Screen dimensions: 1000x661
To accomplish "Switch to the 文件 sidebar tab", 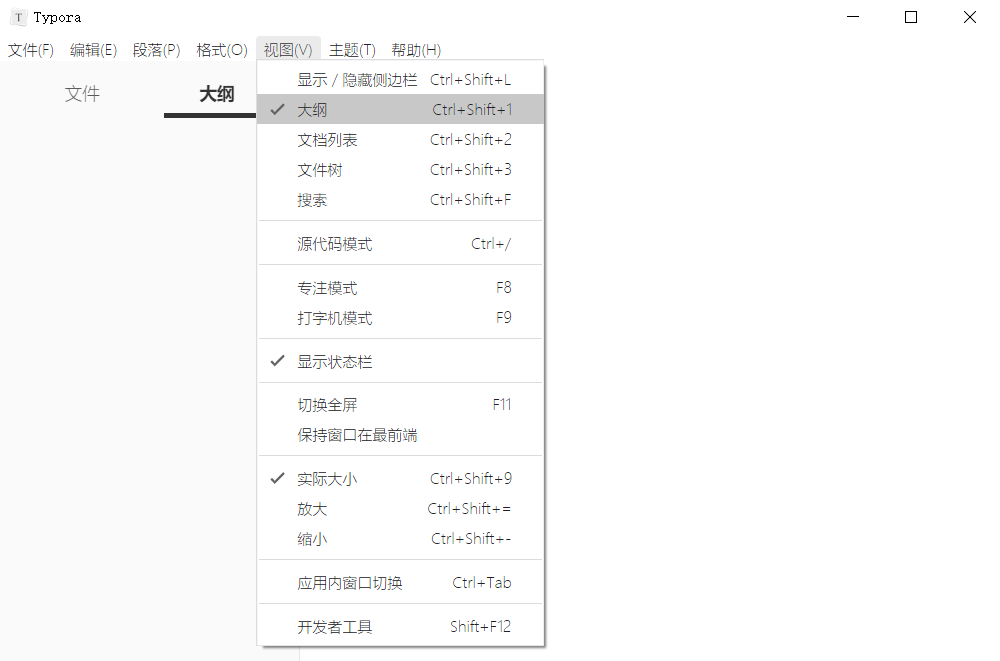I will tap(82, 94).
